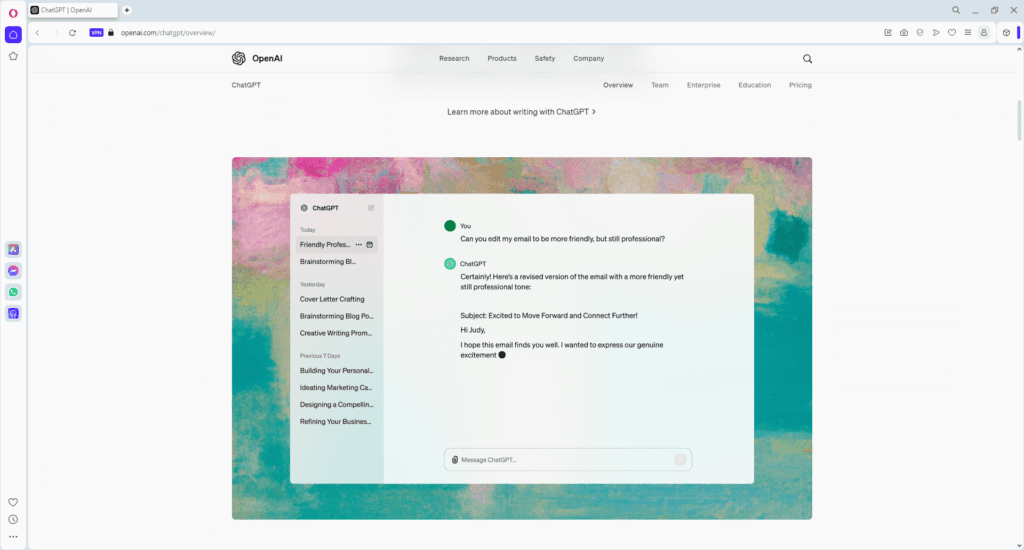Image resolution: width=1024 pixels, height=550 pixels.
Task: Go to the OpenAI logo homepage
Action: click(257, 58)
